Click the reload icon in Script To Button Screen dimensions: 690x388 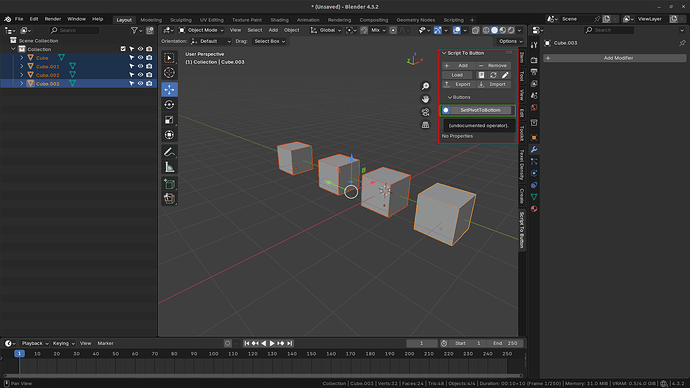(x=493, y=75)
